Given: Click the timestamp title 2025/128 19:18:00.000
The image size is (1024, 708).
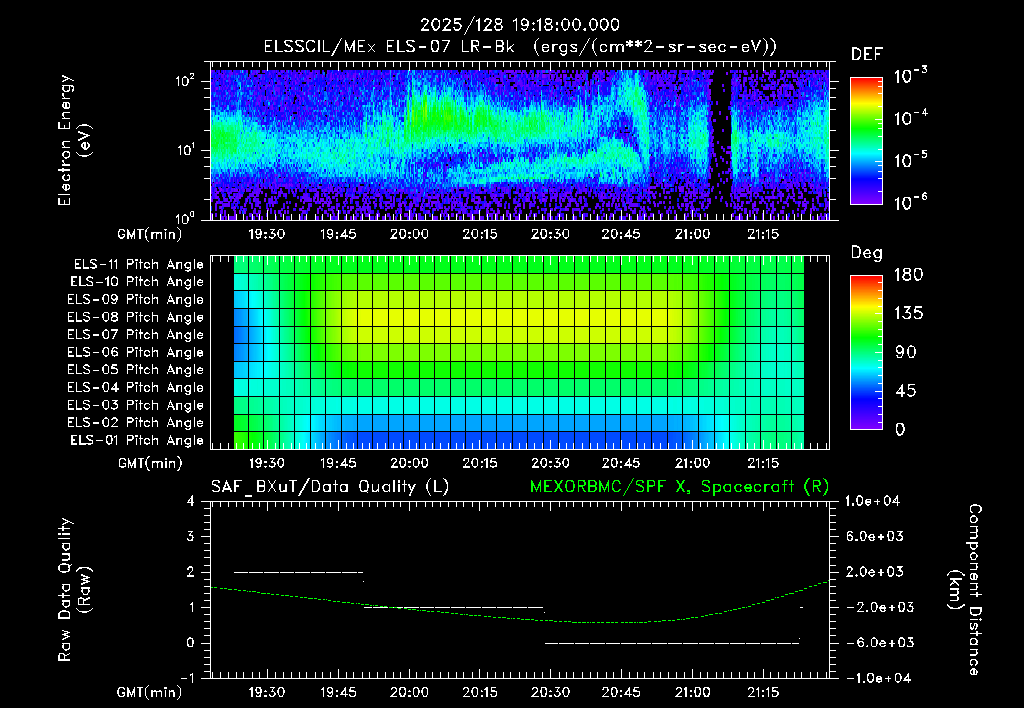Looking at the screenshot, I should [520, 25].
